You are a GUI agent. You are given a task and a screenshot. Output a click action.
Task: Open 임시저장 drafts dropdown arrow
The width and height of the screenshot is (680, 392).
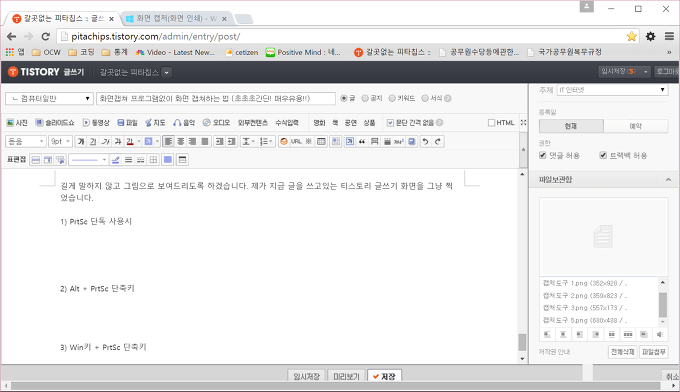pyautogui.click(x=645, y=72)
